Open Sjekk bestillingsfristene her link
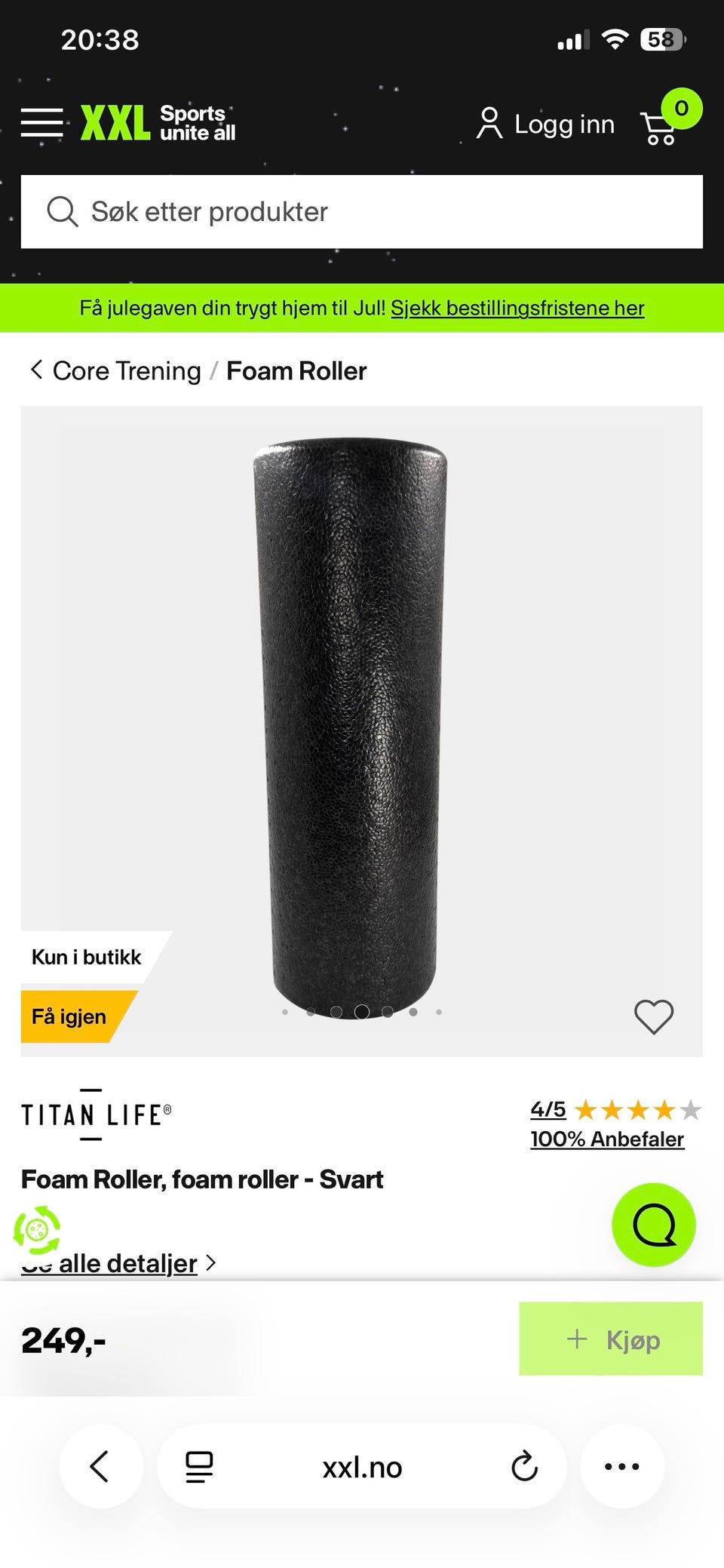 point(517,308)
